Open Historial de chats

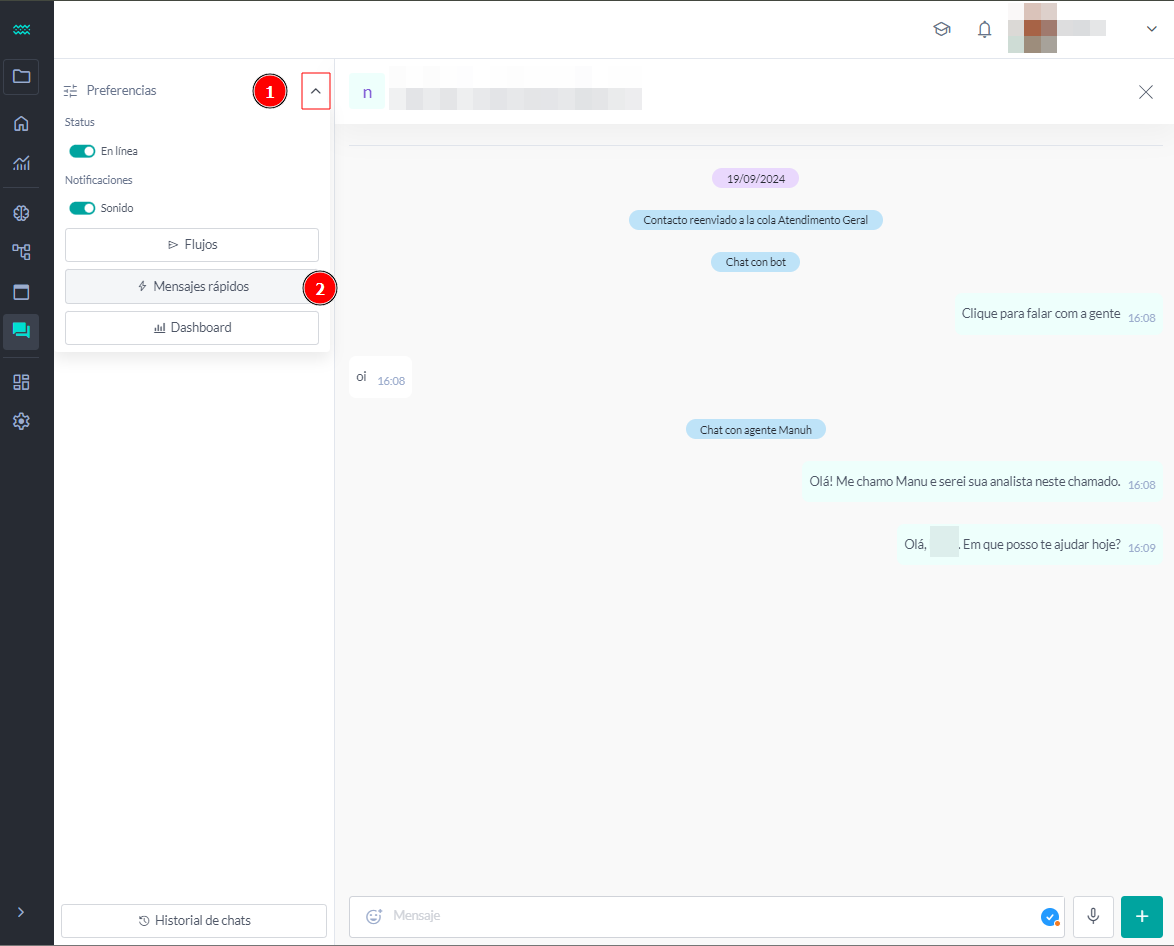(194, 921)
